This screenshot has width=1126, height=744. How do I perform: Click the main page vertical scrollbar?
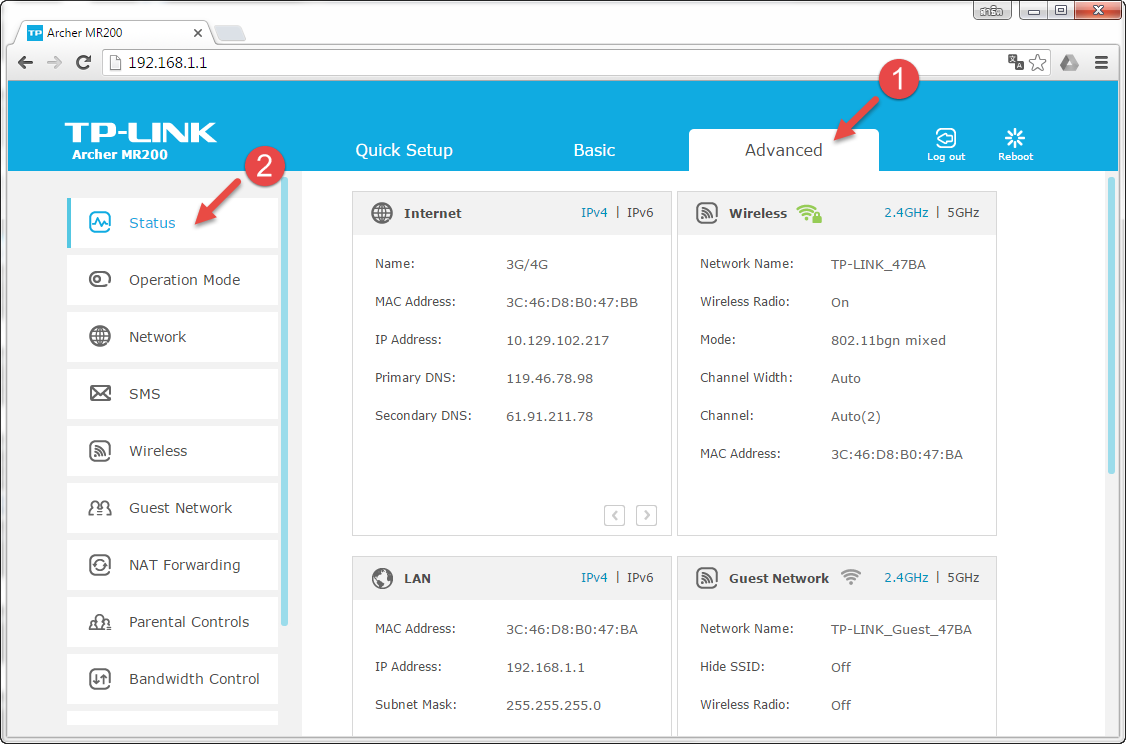(1112, 325)
